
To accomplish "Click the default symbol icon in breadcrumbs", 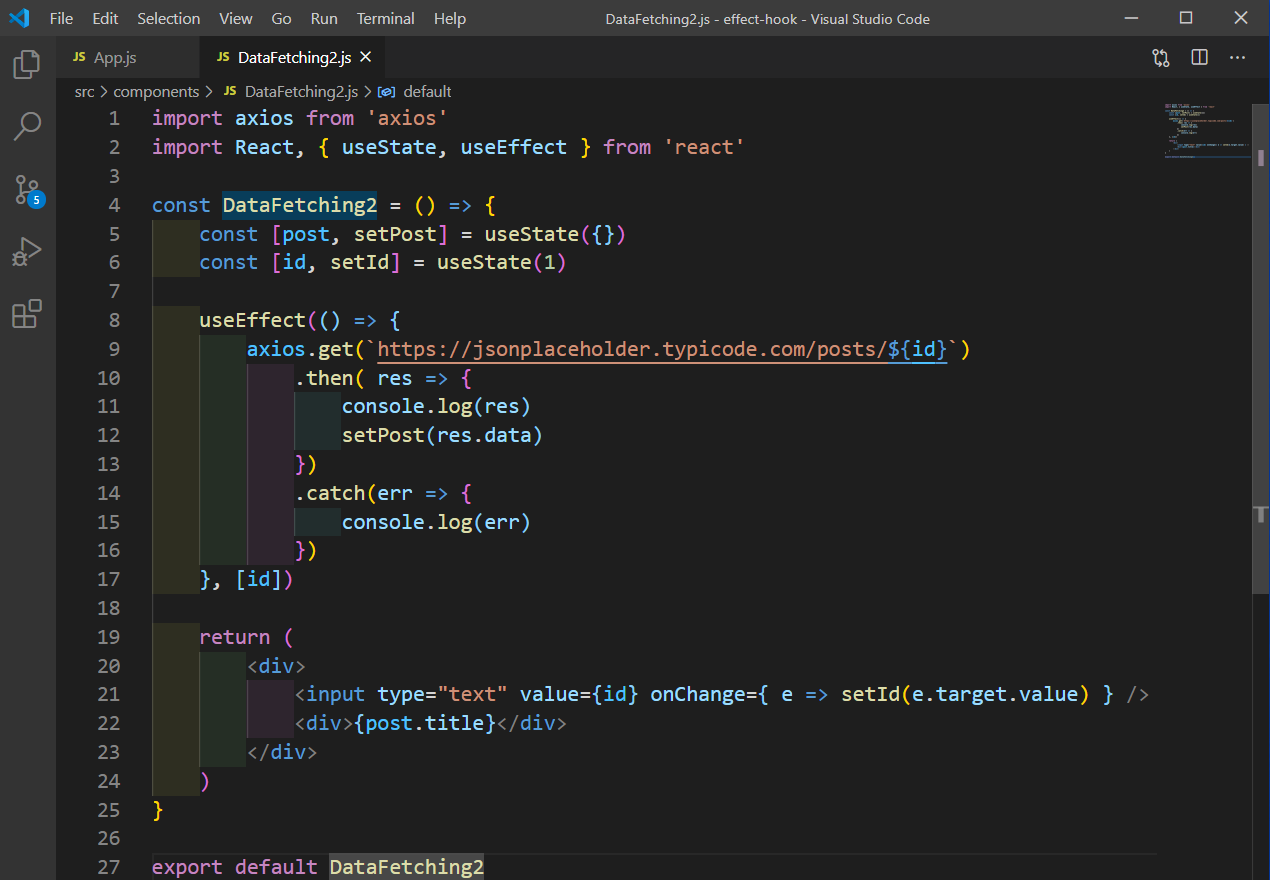I will [387, 91].
